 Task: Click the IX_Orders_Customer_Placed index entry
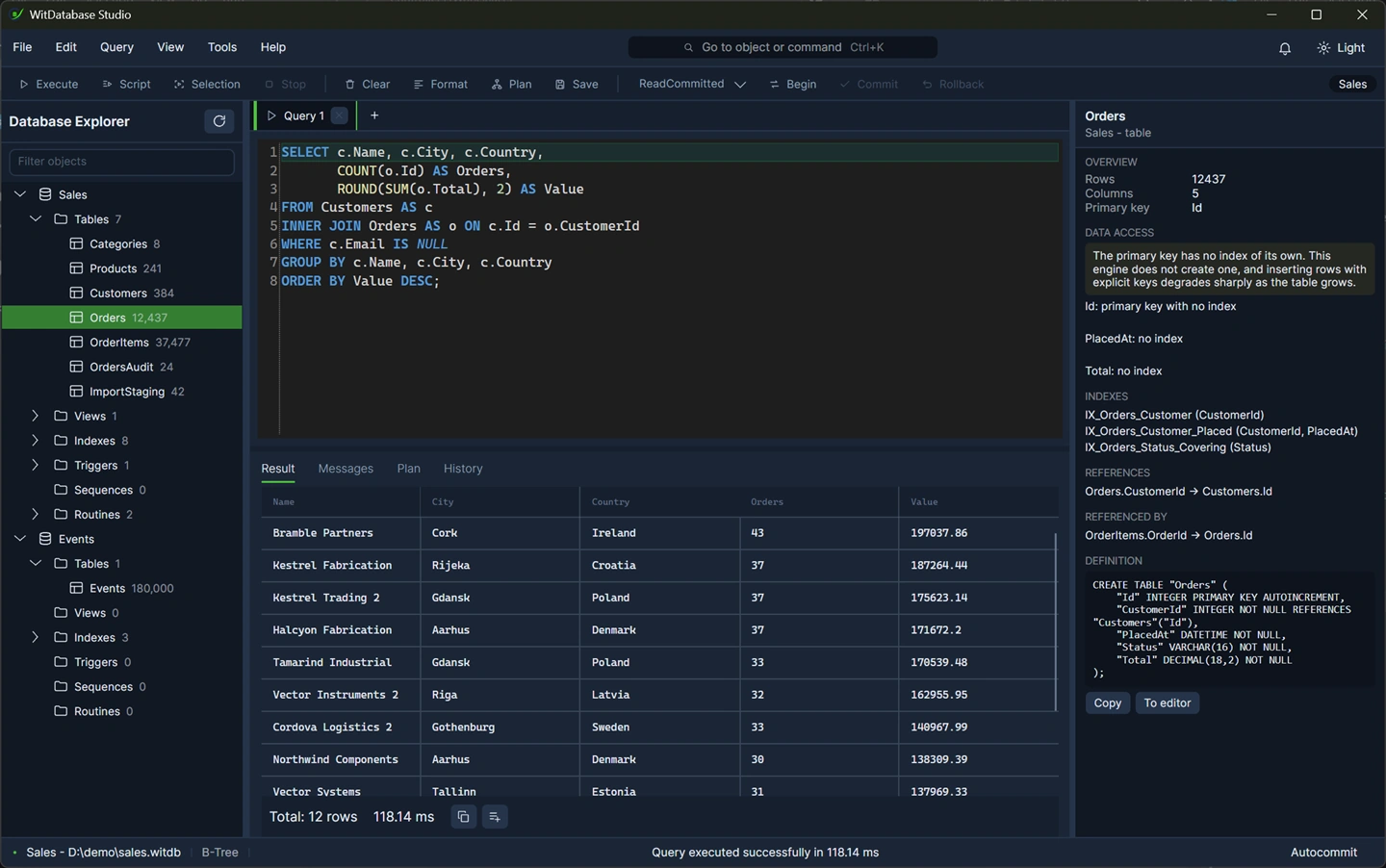(1221, 431)
